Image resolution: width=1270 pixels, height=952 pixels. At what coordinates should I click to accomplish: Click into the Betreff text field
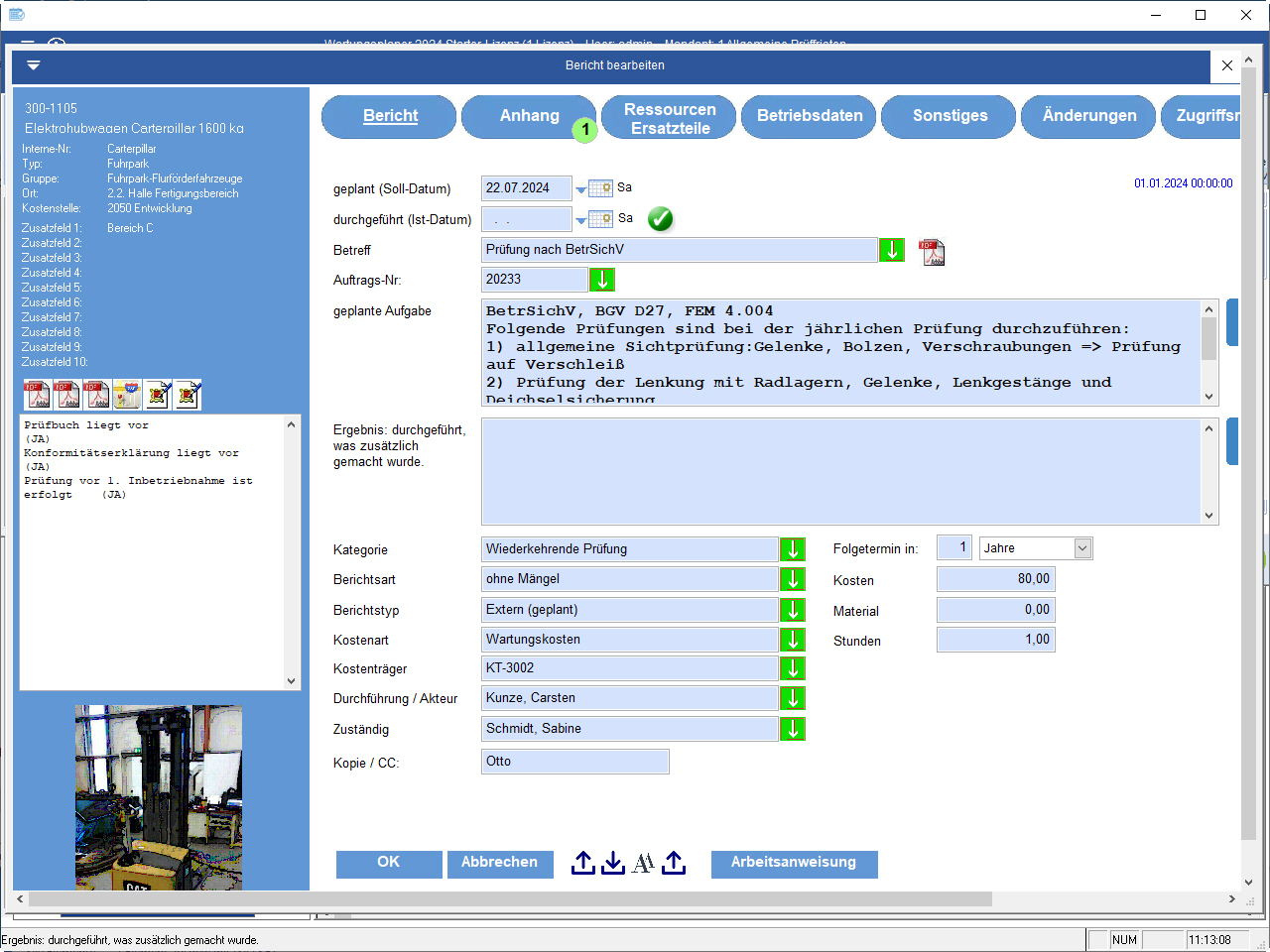679,250
